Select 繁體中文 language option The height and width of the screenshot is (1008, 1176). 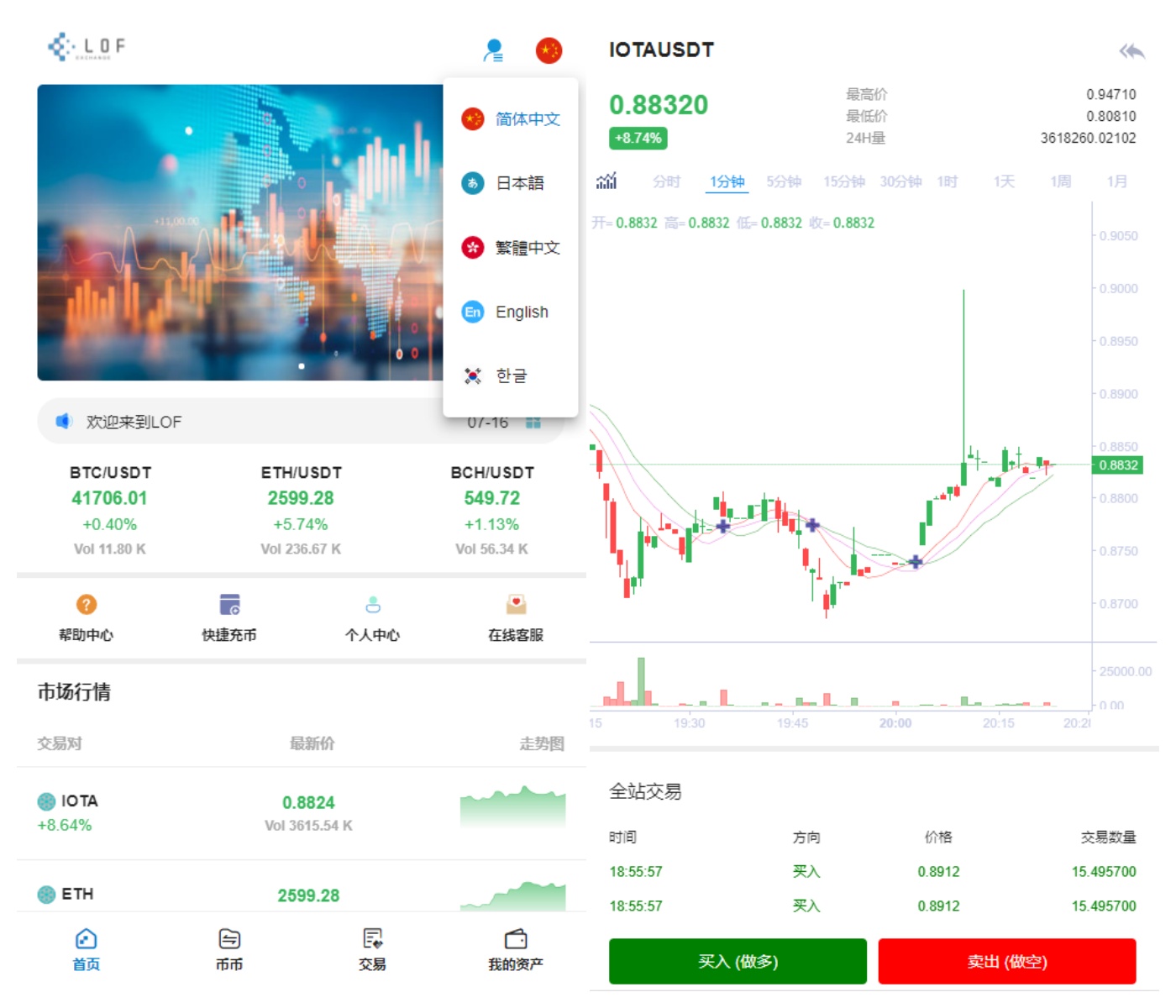click(527, 248)
